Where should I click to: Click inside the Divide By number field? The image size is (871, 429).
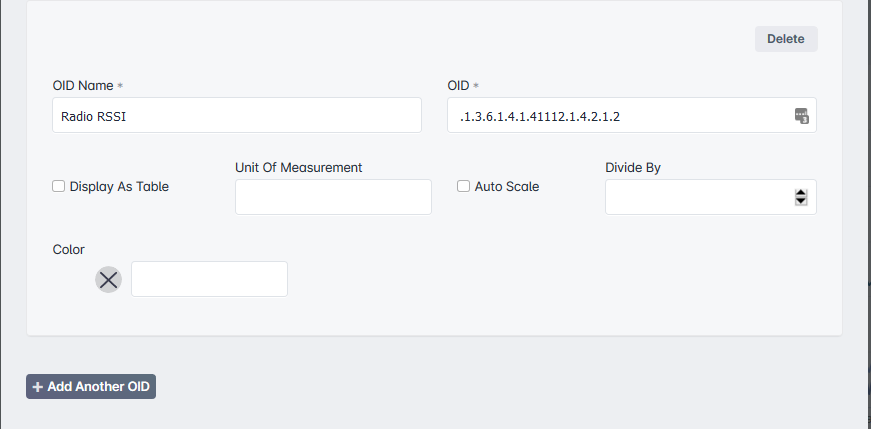click(x=710, y=197)
